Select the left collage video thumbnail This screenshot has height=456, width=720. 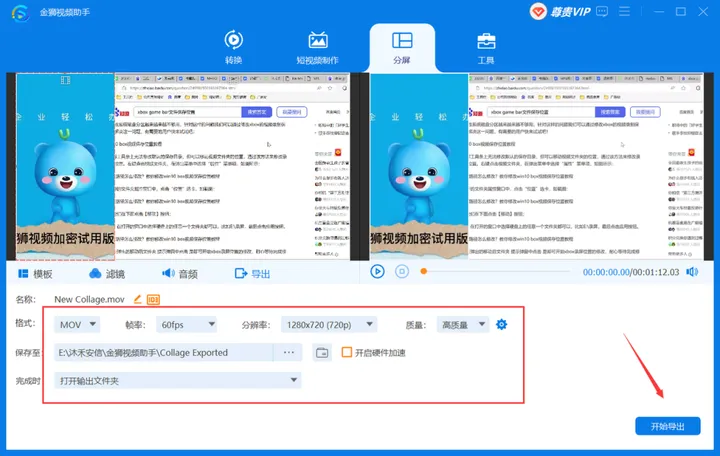65,166
